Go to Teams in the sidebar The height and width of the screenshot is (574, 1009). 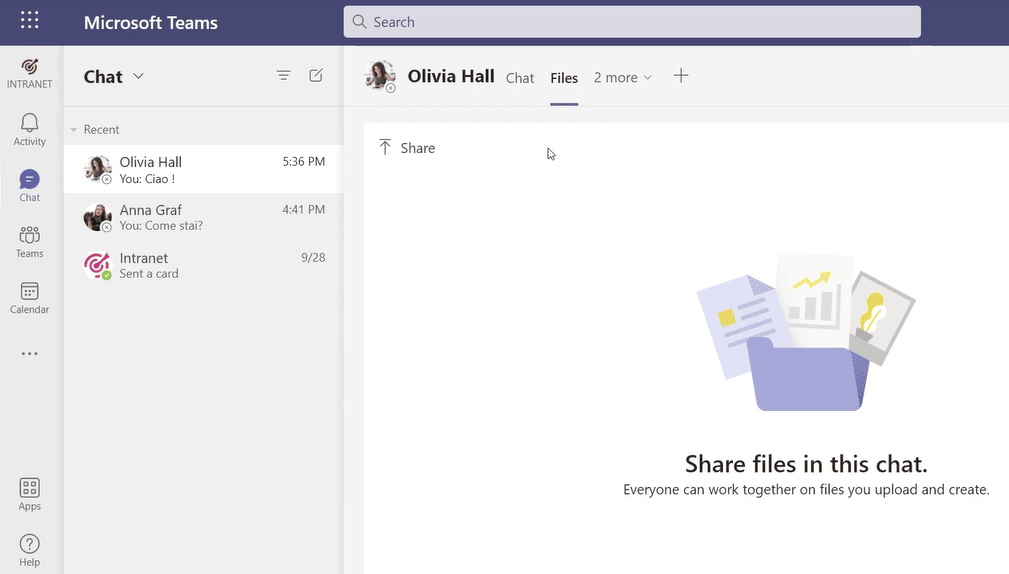coord(30,241)
